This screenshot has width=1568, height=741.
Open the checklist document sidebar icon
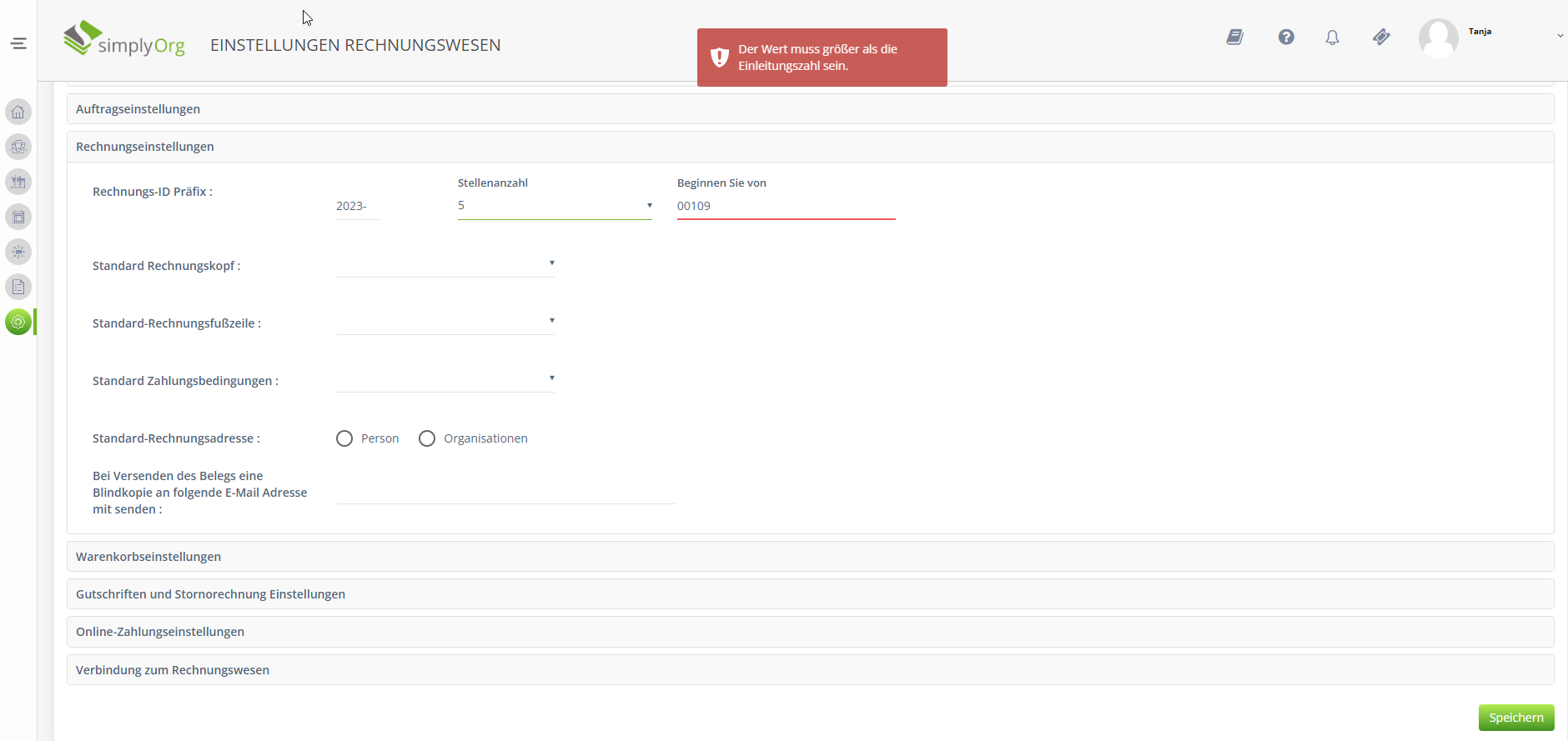pos(18,287)
